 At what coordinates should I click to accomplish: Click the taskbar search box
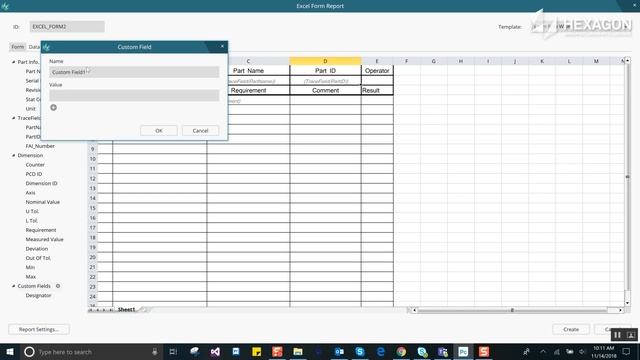pos(92,352)
